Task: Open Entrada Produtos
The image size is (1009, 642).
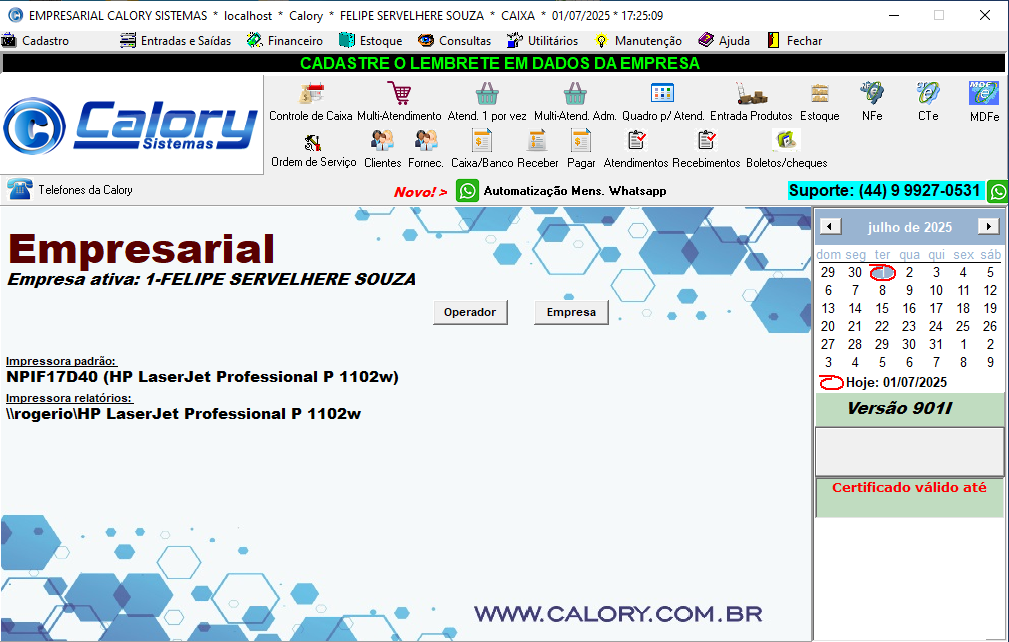Action: point(750,100)
